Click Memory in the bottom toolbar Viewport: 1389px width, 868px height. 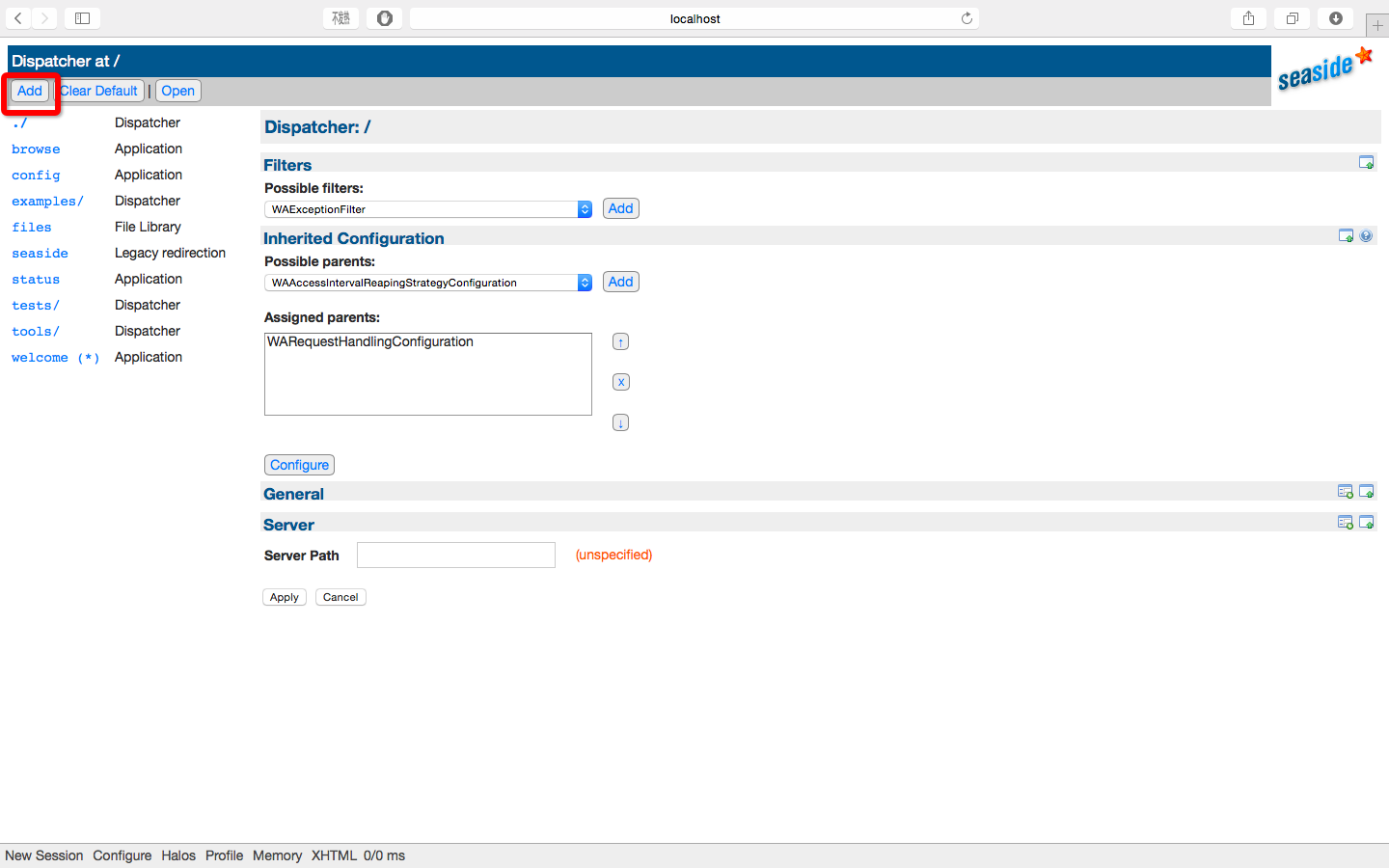(x=277, y=855)
